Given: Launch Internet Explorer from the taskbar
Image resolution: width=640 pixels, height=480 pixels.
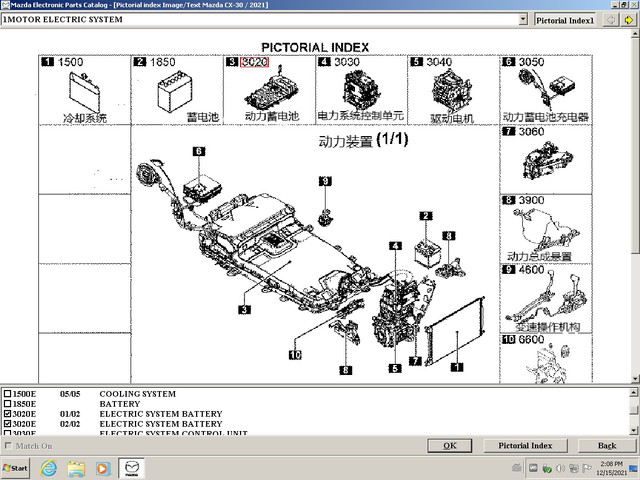Looking at the screenshot, I should [49, 468].
